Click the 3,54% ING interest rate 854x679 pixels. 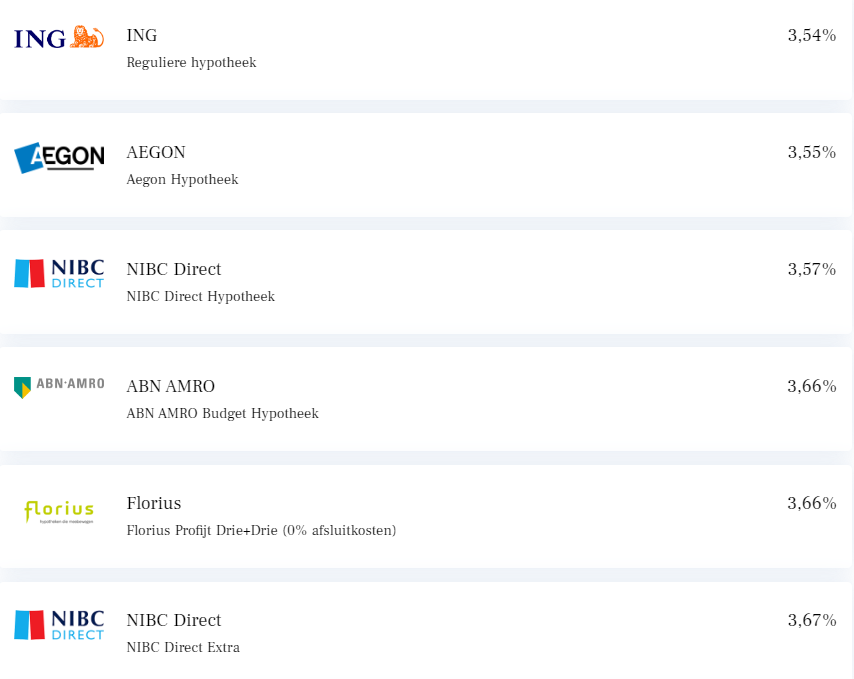(x=812, y=35)
